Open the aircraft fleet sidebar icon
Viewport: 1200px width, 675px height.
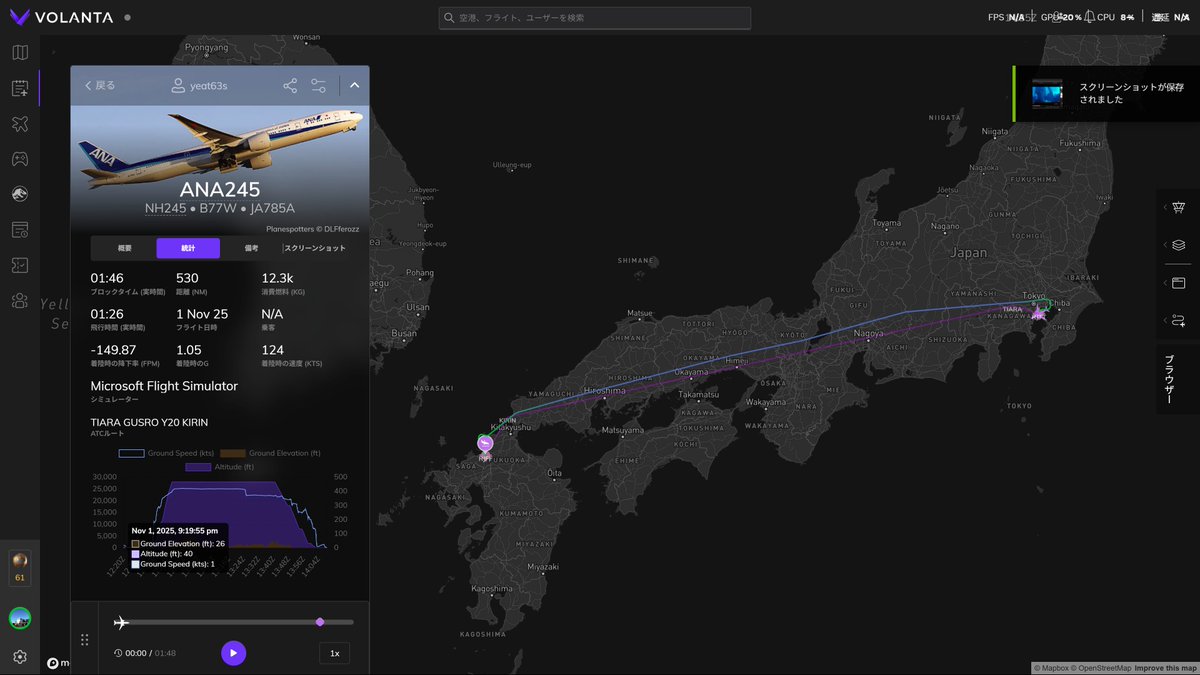(20, 124)
